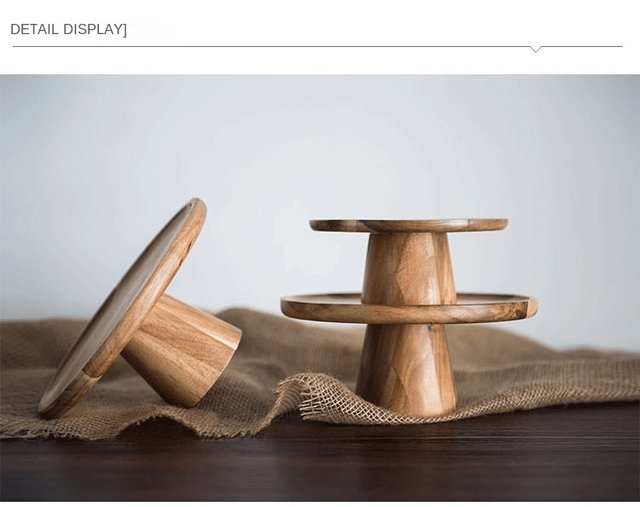Click the wider lower plate of stacked stands
This screenshot has width=640, height=507.
point(409,308)
